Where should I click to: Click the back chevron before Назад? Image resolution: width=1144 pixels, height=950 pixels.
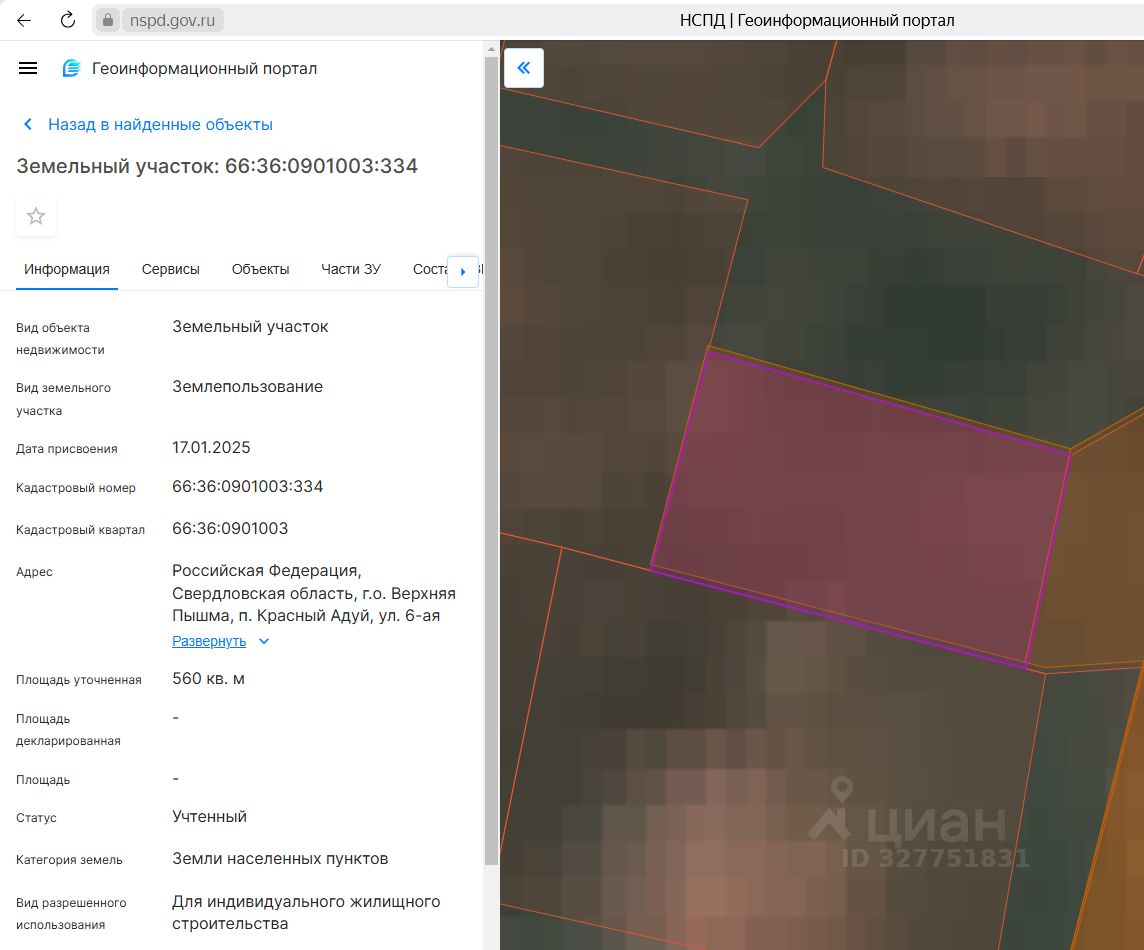click(28, 124)
